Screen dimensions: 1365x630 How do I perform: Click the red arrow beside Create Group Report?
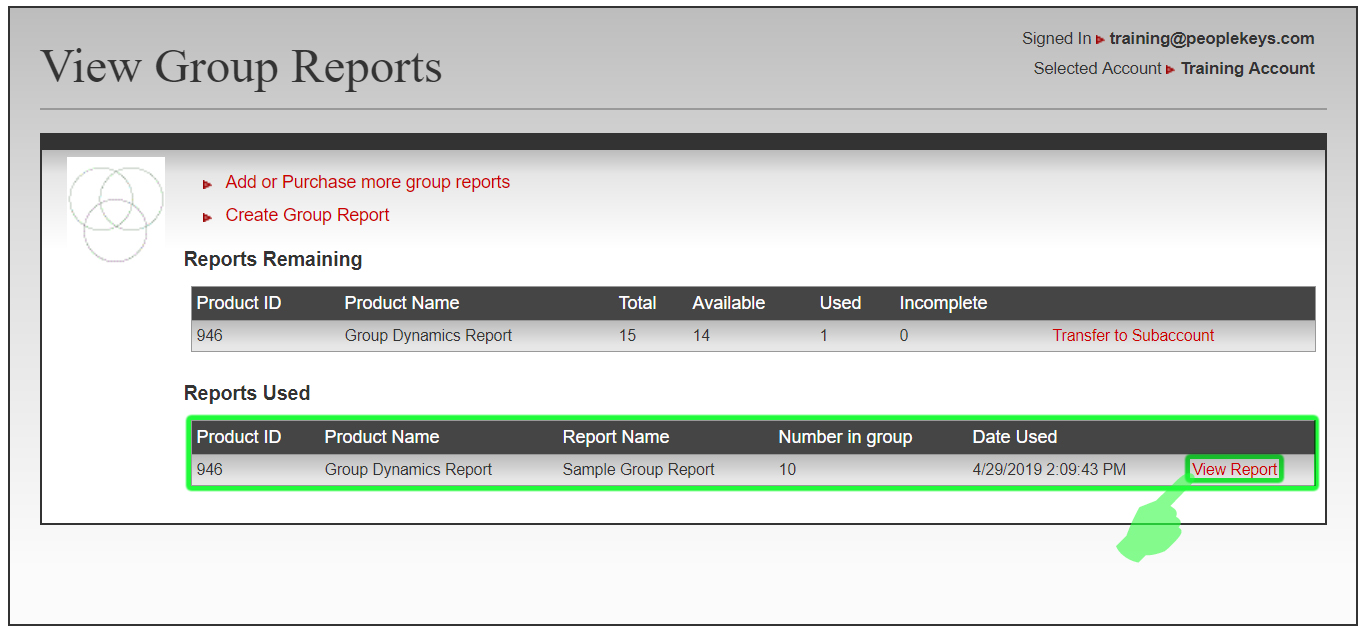coord(207,216)
